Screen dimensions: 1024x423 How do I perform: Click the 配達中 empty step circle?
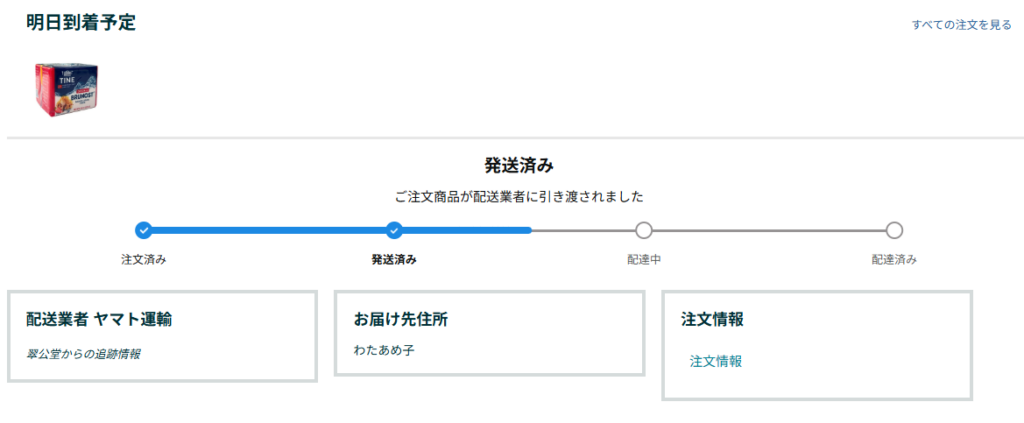coord(644,230)
